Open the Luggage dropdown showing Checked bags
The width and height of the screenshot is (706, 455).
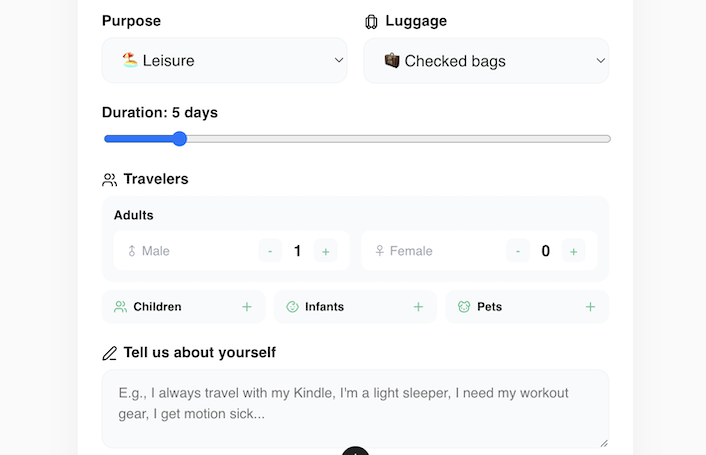click(x=486, y=61)
